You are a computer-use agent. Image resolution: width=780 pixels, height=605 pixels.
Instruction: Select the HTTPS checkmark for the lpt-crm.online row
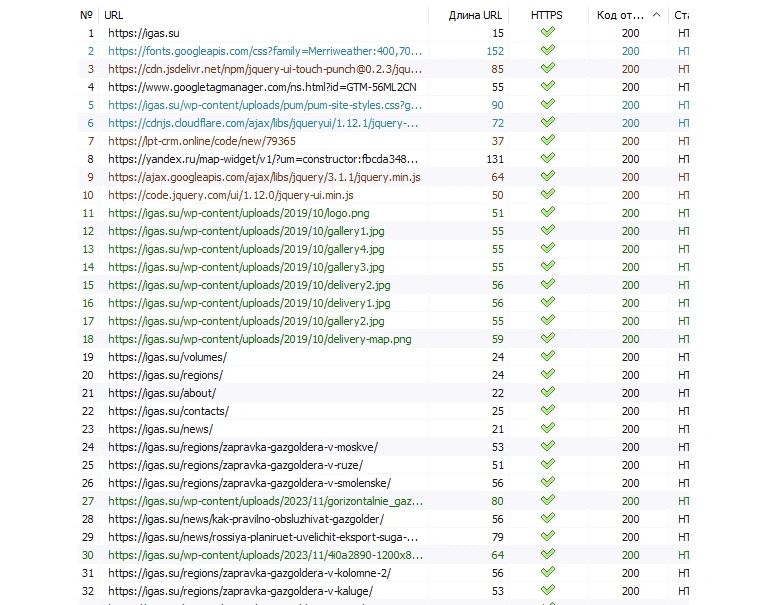coord(548,140)
